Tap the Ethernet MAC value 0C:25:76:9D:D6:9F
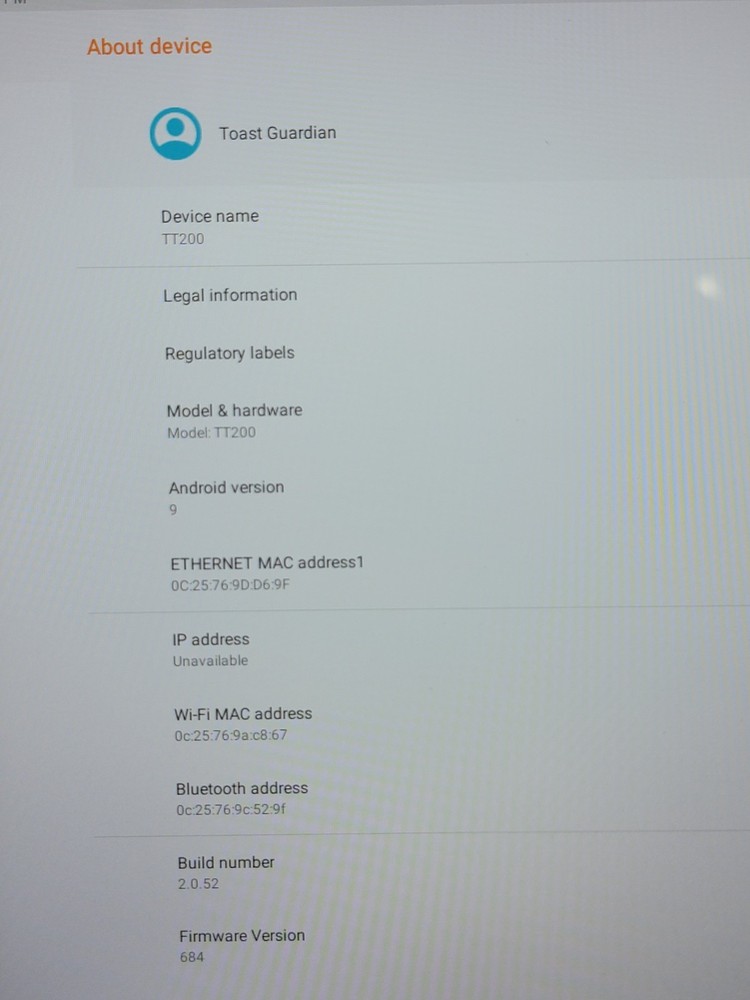Screen dimensions: 750x1000 point(230,585)
